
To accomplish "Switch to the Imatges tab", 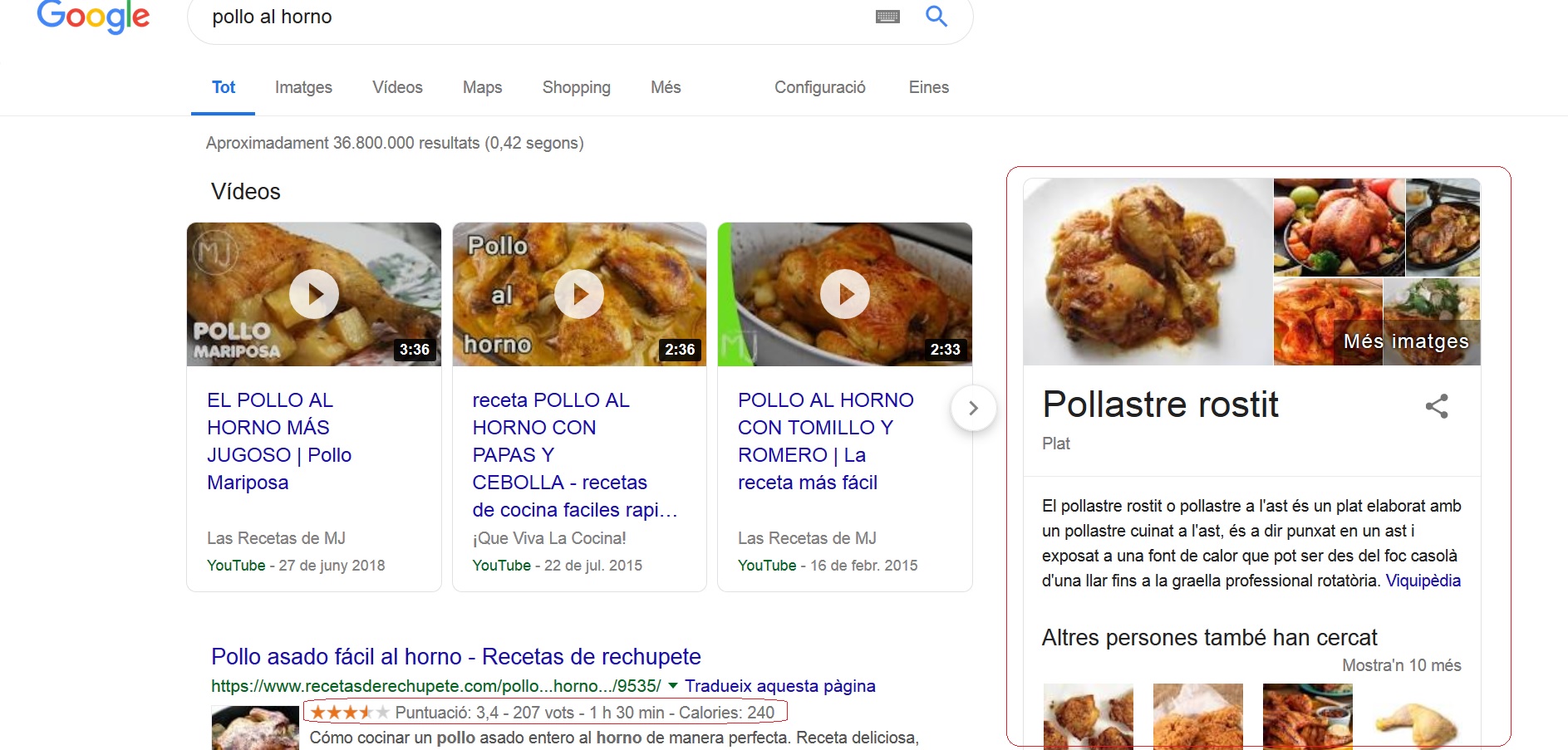I will pos(303,87).
